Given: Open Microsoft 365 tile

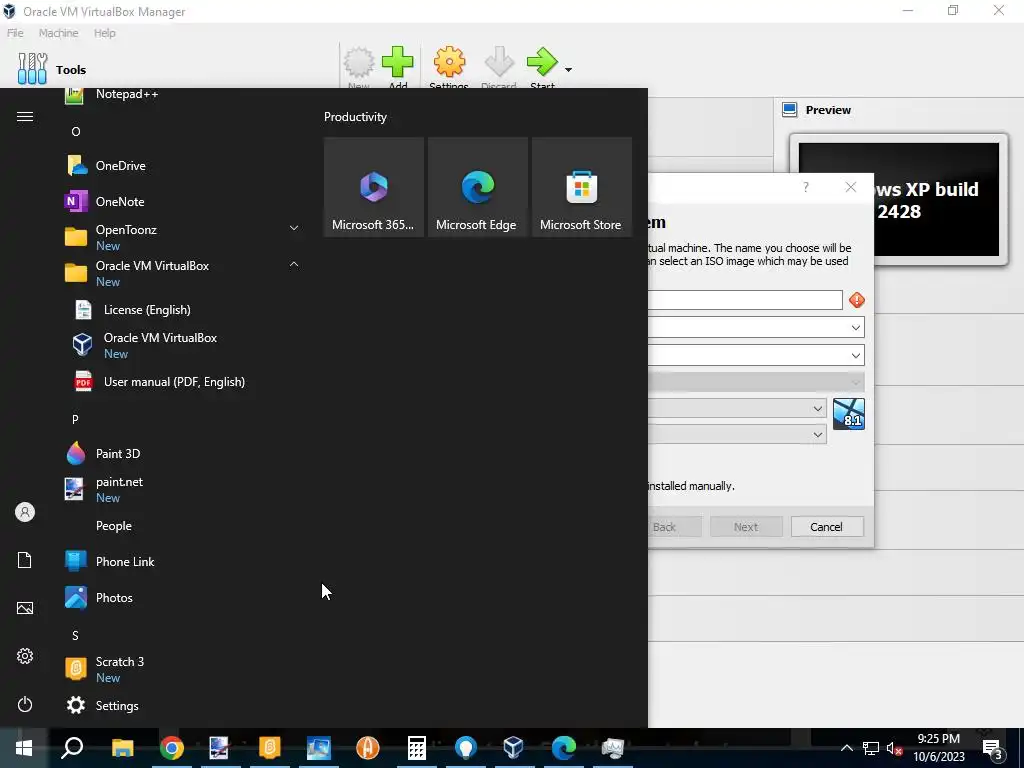Looking at the screenshot, I should pos(374,187).
